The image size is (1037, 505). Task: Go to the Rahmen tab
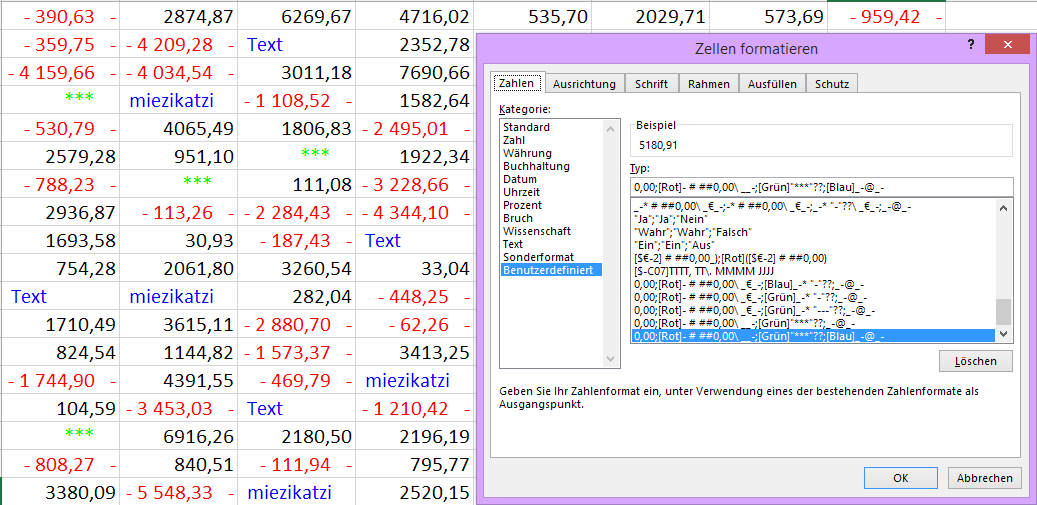708,84
